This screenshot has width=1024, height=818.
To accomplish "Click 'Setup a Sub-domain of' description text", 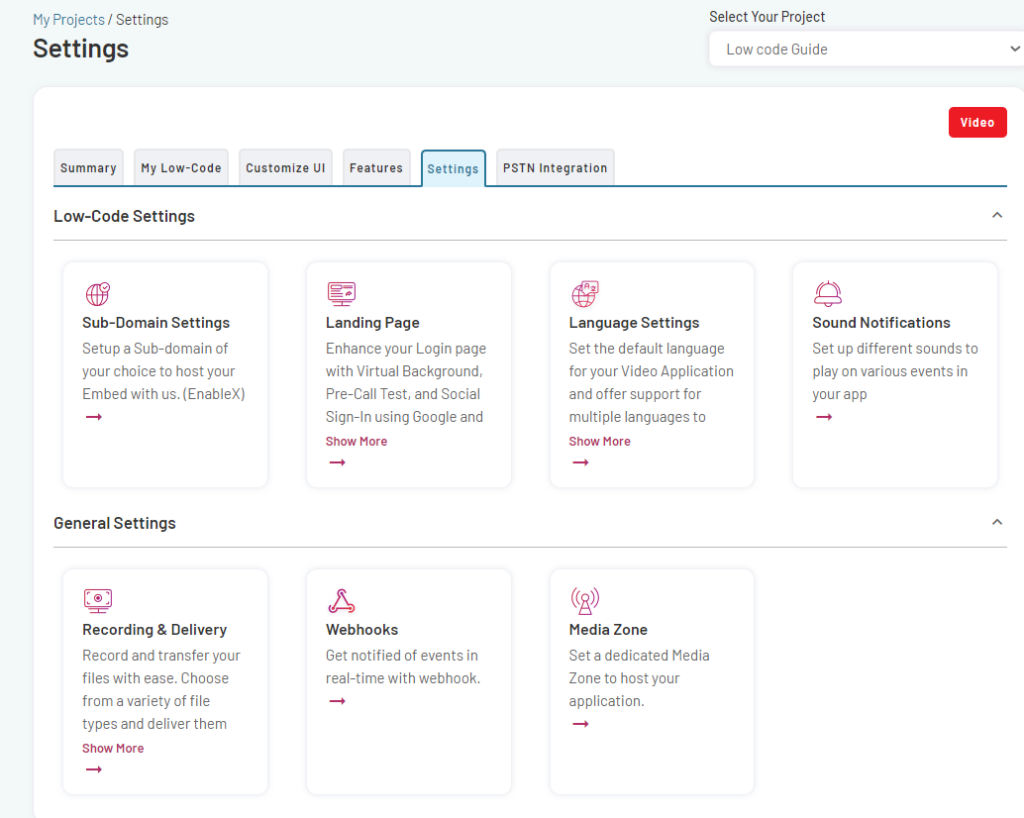I will click(x=155, y=349).
